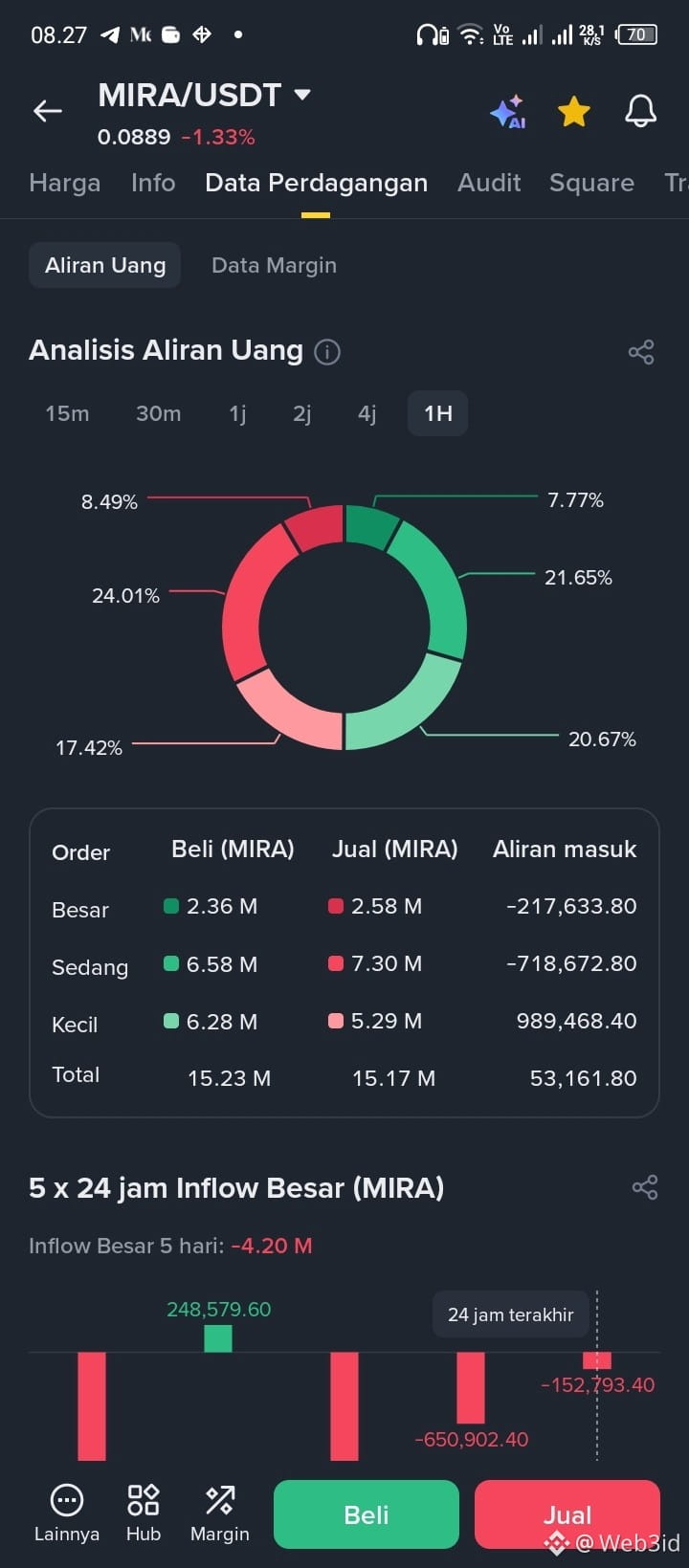Tap the Sedang sell value 7.30 M
The height and width of the screenshot is (1568, 689).
coord(387,963)
